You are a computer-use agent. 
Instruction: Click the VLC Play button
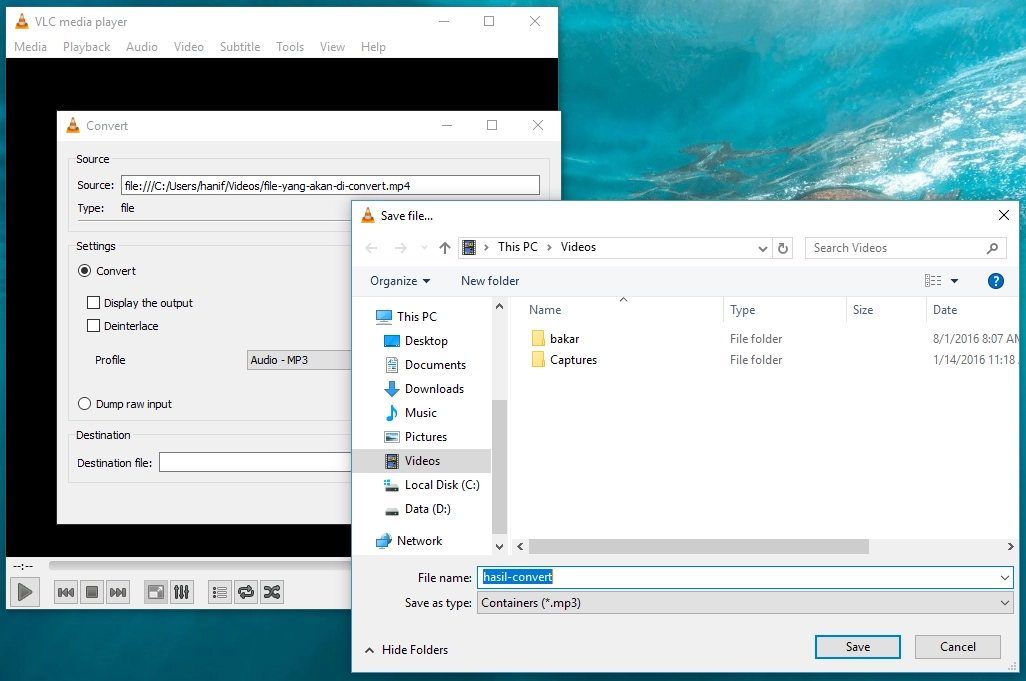coord(25,593)
